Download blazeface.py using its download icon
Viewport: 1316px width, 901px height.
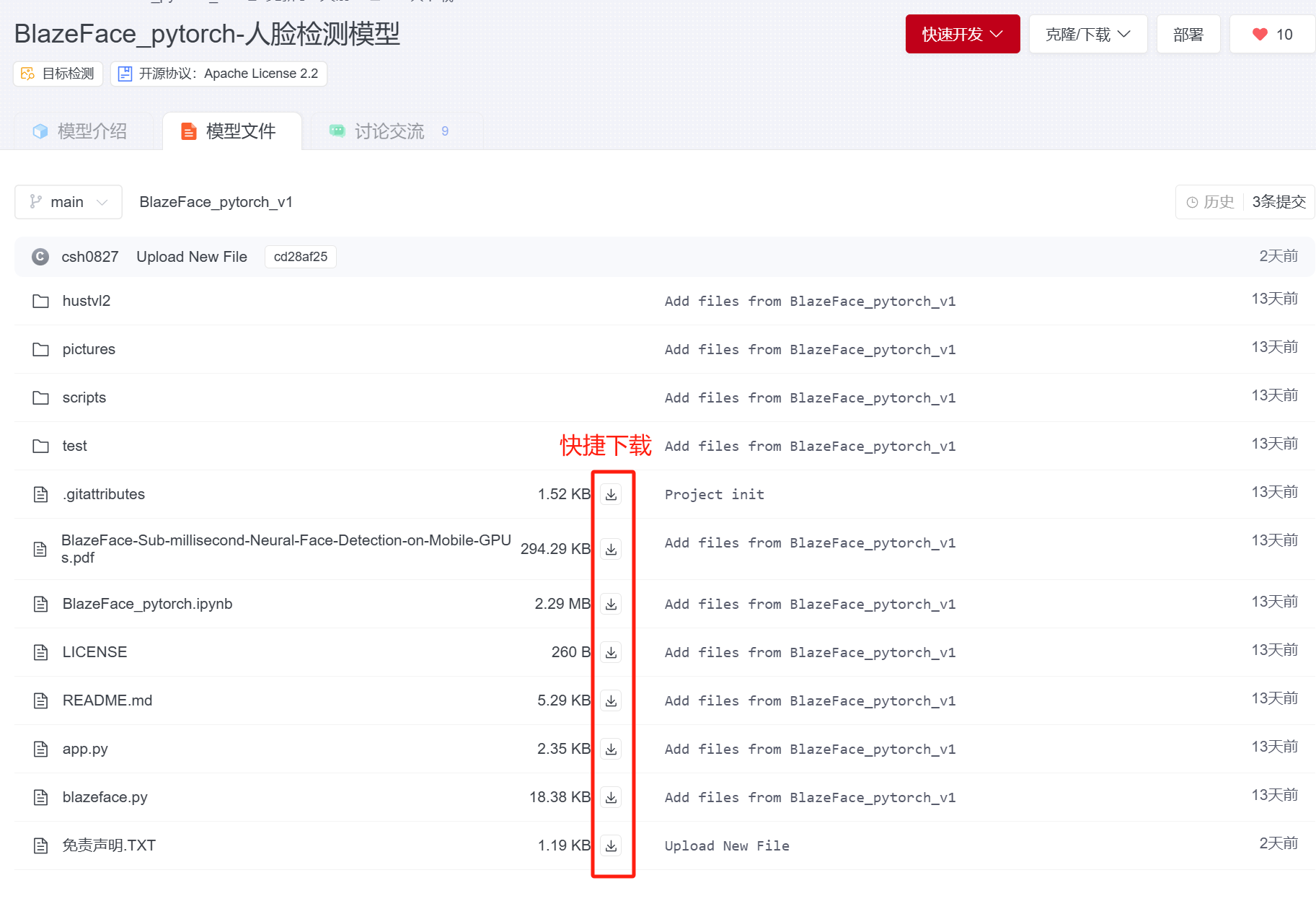click(611, 797)
